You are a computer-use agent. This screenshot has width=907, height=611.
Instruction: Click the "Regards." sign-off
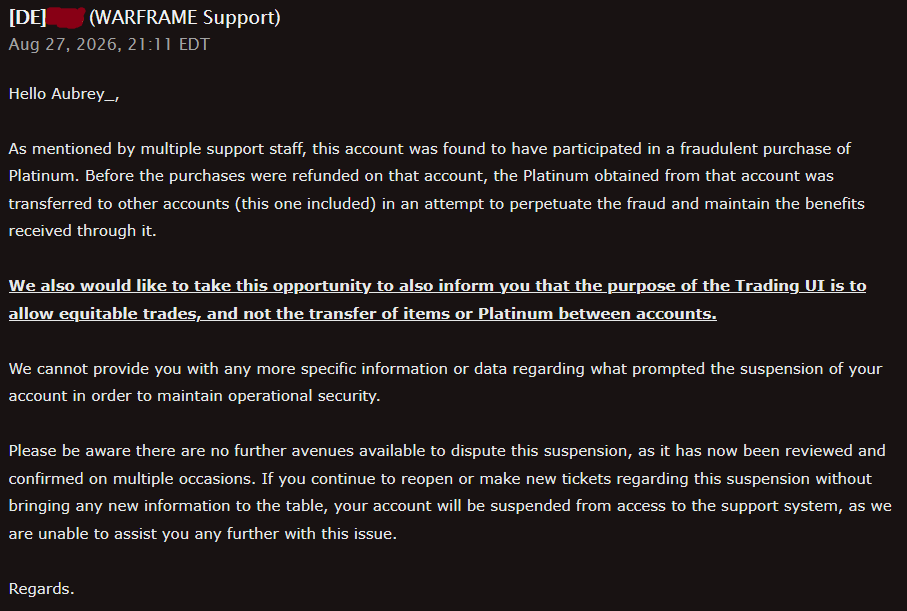point(41,589)
